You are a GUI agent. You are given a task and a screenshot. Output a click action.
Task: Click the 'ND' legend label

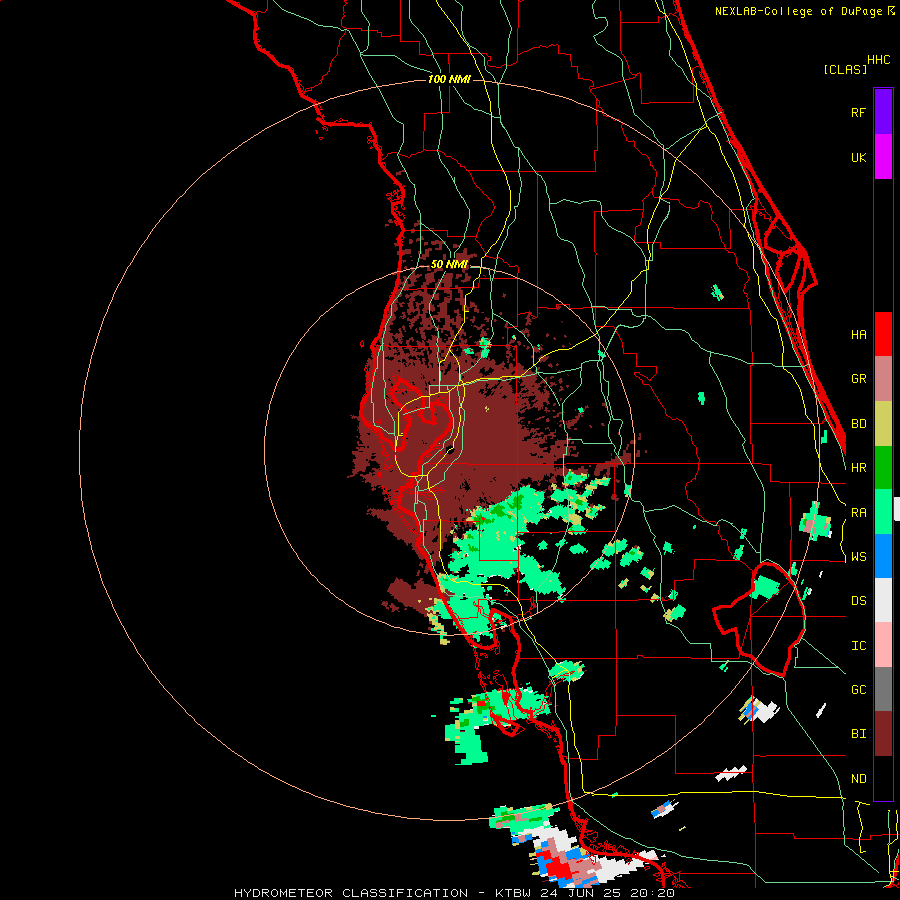858,779
